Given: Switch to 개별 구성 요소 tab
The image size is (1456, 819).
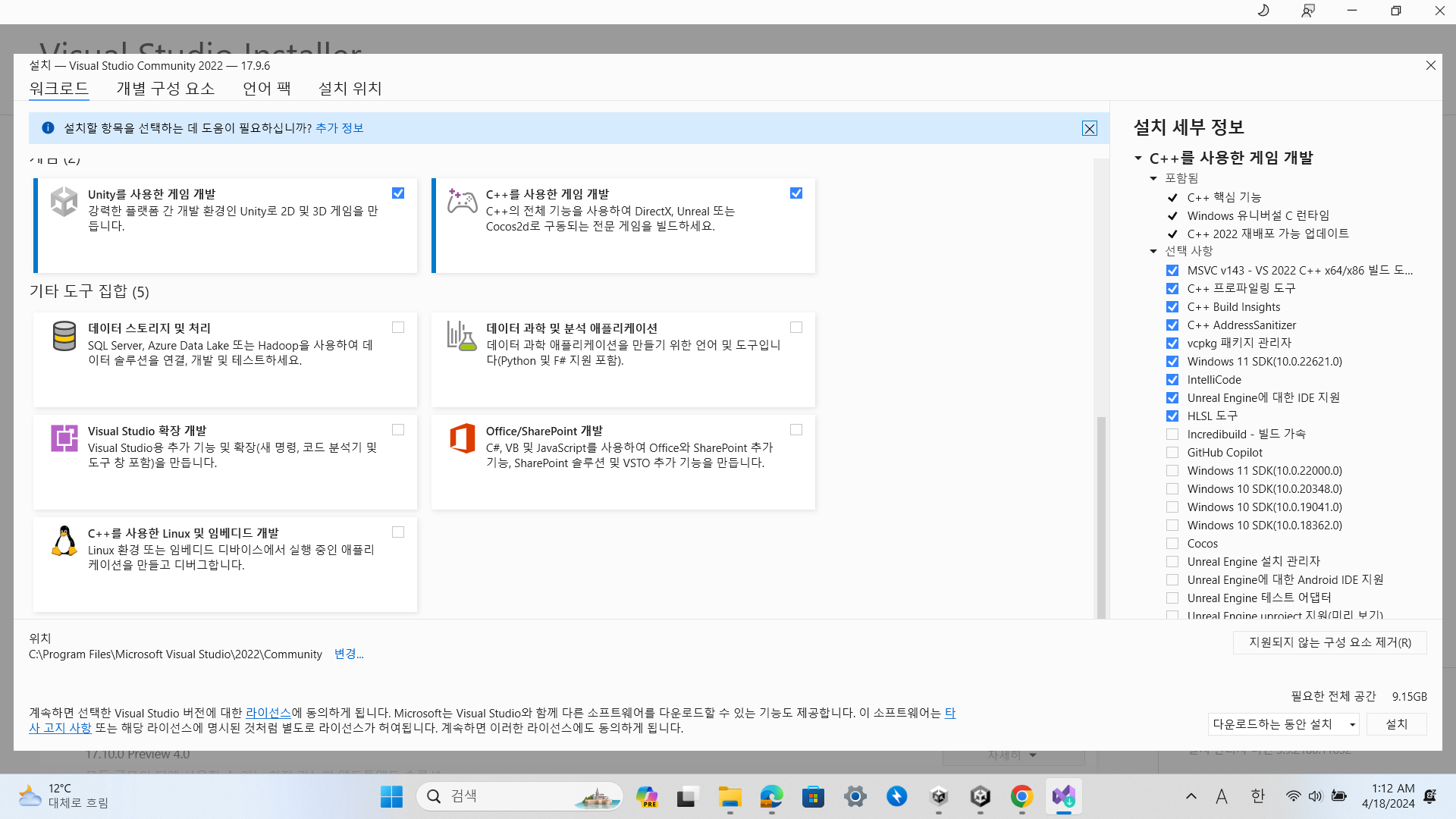Looking at the screenshot, I should [x=165, y=89].
